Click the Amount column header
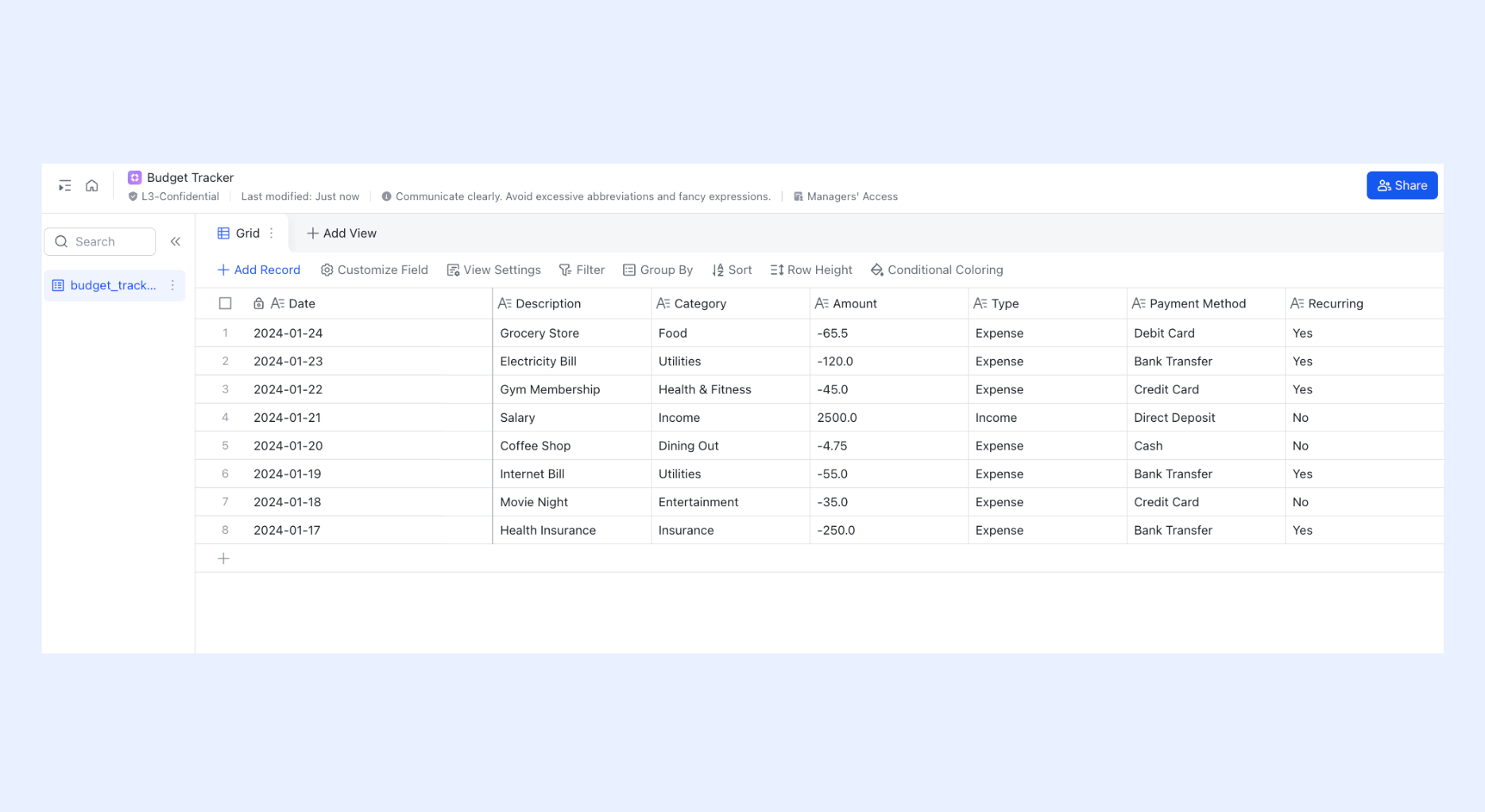 (889, 304)
